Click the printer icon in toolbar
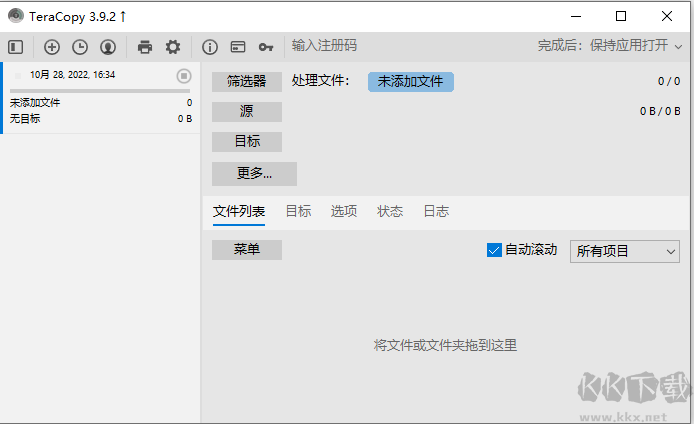 click(x=145, y=47)
